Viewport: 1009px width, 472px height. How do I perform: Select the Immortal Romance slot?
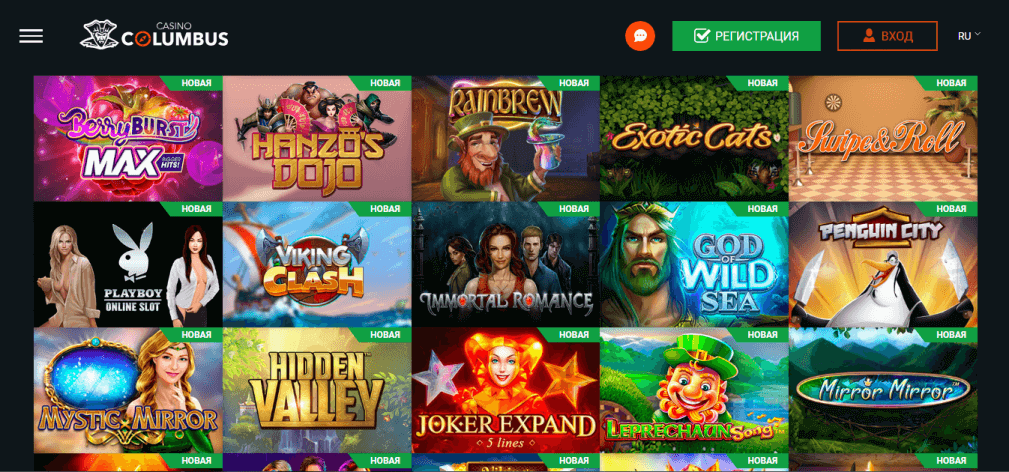pyautogui.click(x=506, y=265)
